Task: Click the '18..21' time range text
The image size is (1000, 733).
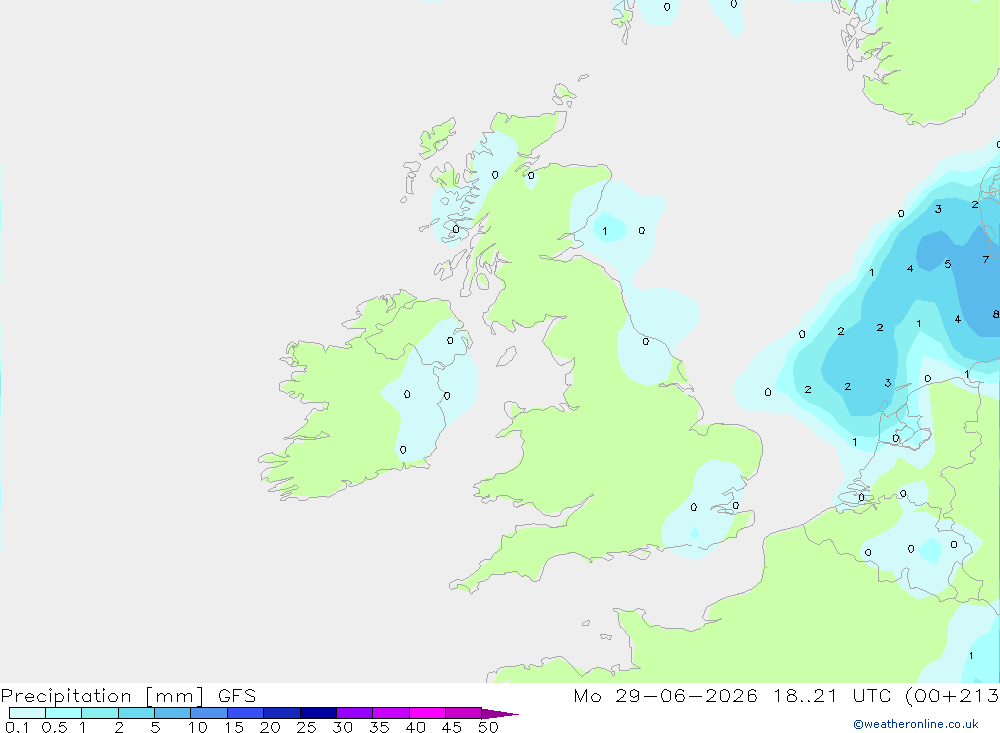Action: pyautogui.click(x=805, y=696)
